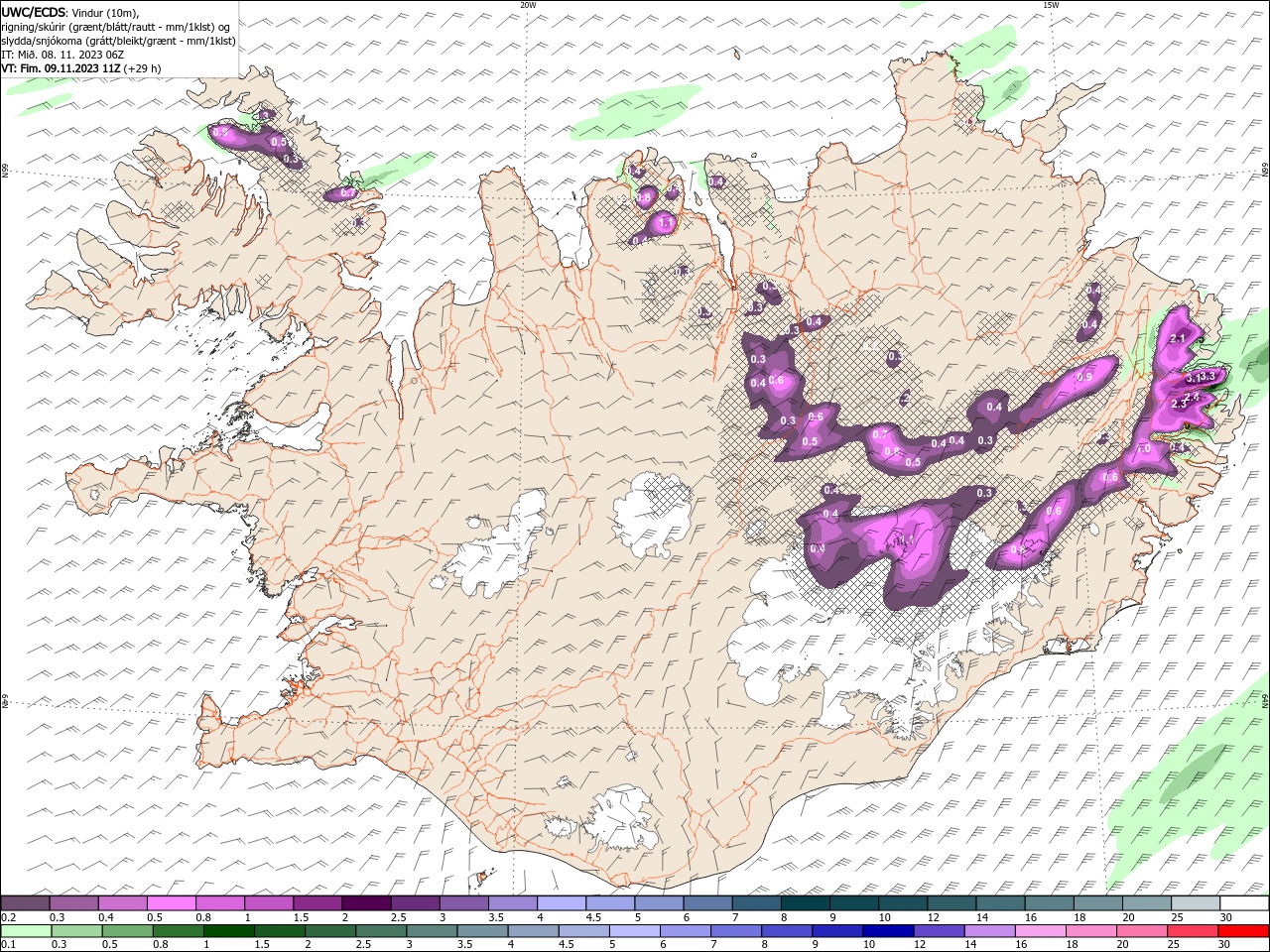Pick the pale lavender swatch above 4
1270x952 pixels.
click(561, 902)
